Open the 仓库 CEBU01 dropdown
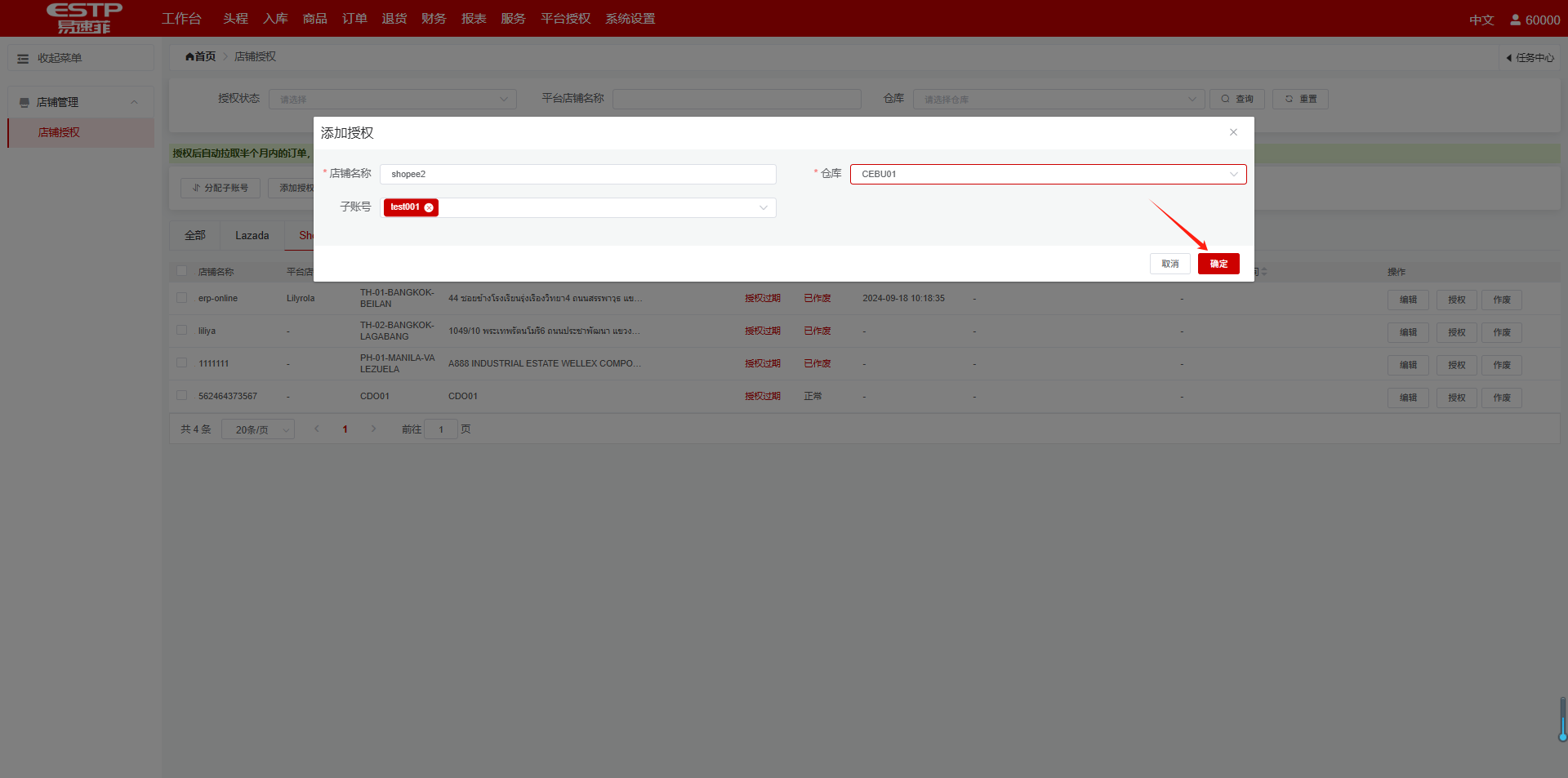 (1048, 174)
